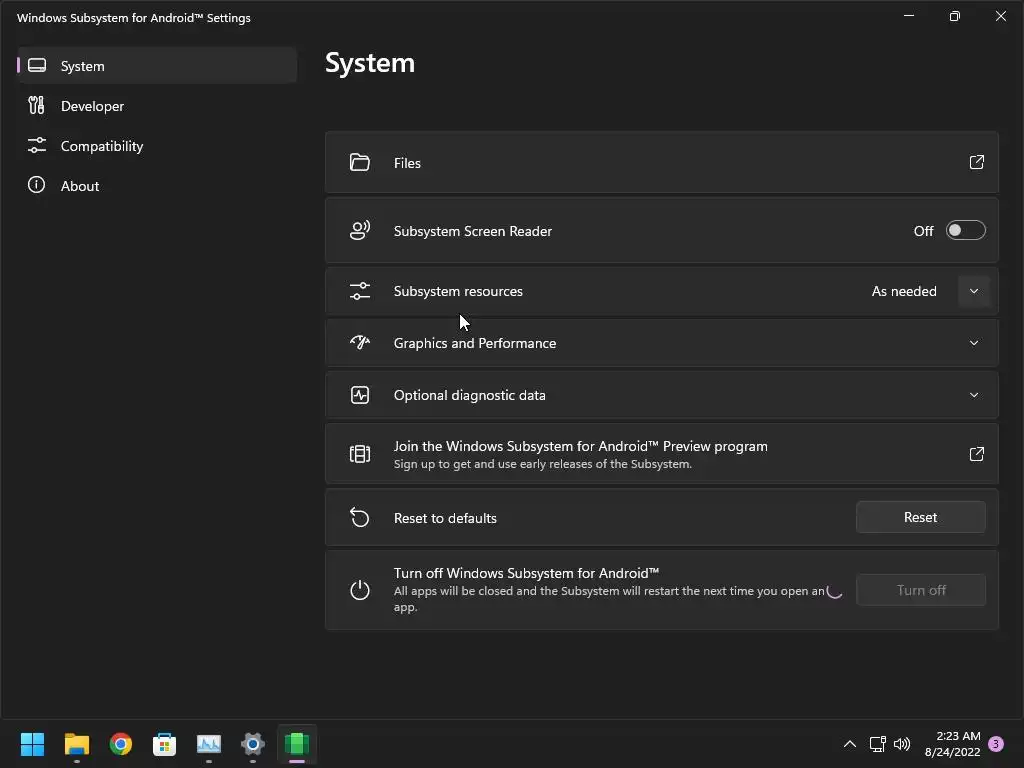
Task: Click the Reset to defaults icon
Action: click(360, 517)
